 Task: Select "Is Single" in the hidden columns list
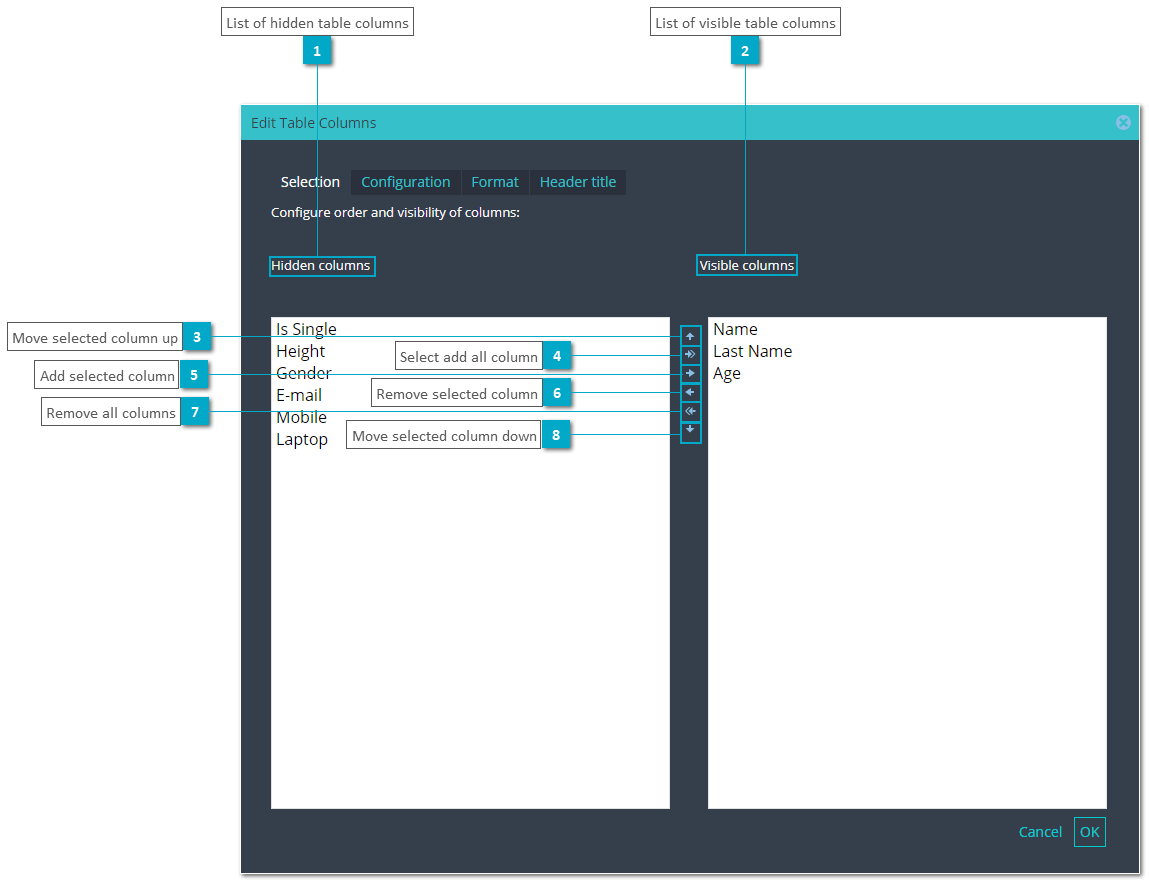306,328
